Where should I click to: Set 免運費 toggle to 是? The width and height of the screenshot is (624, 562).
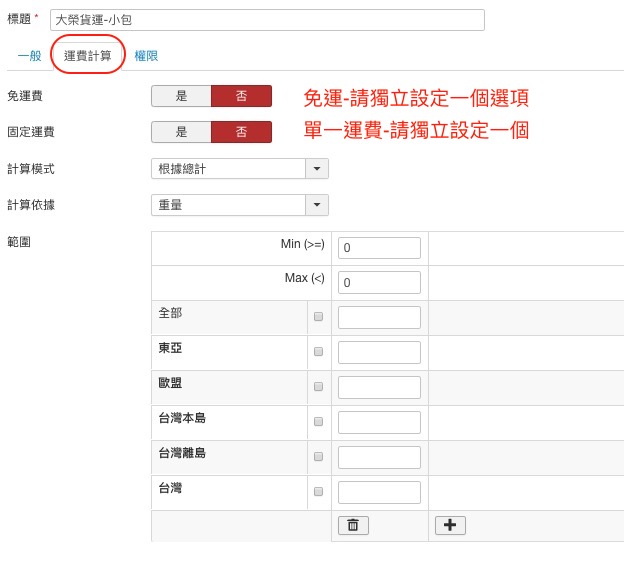click(x=181, y=96)
